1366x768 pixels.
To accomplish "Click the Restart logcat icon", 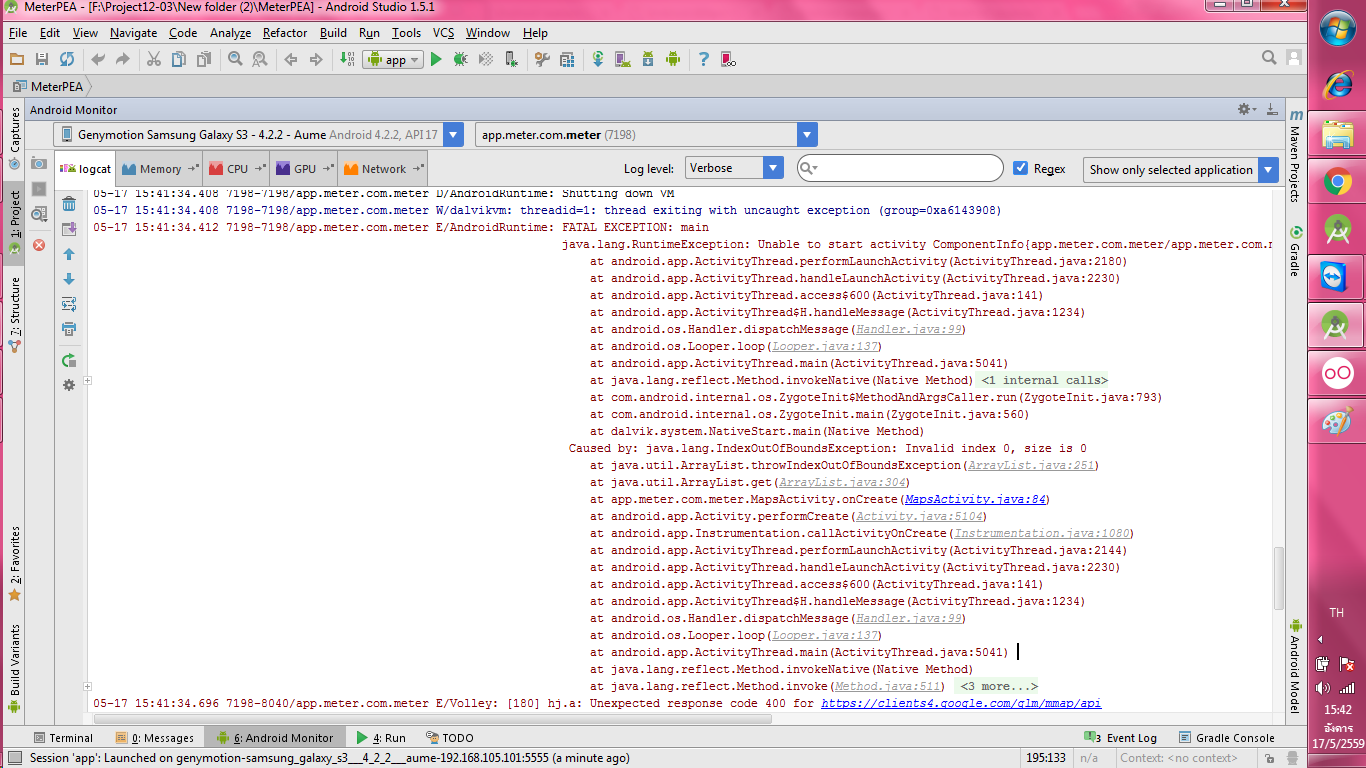I will 69,361.
